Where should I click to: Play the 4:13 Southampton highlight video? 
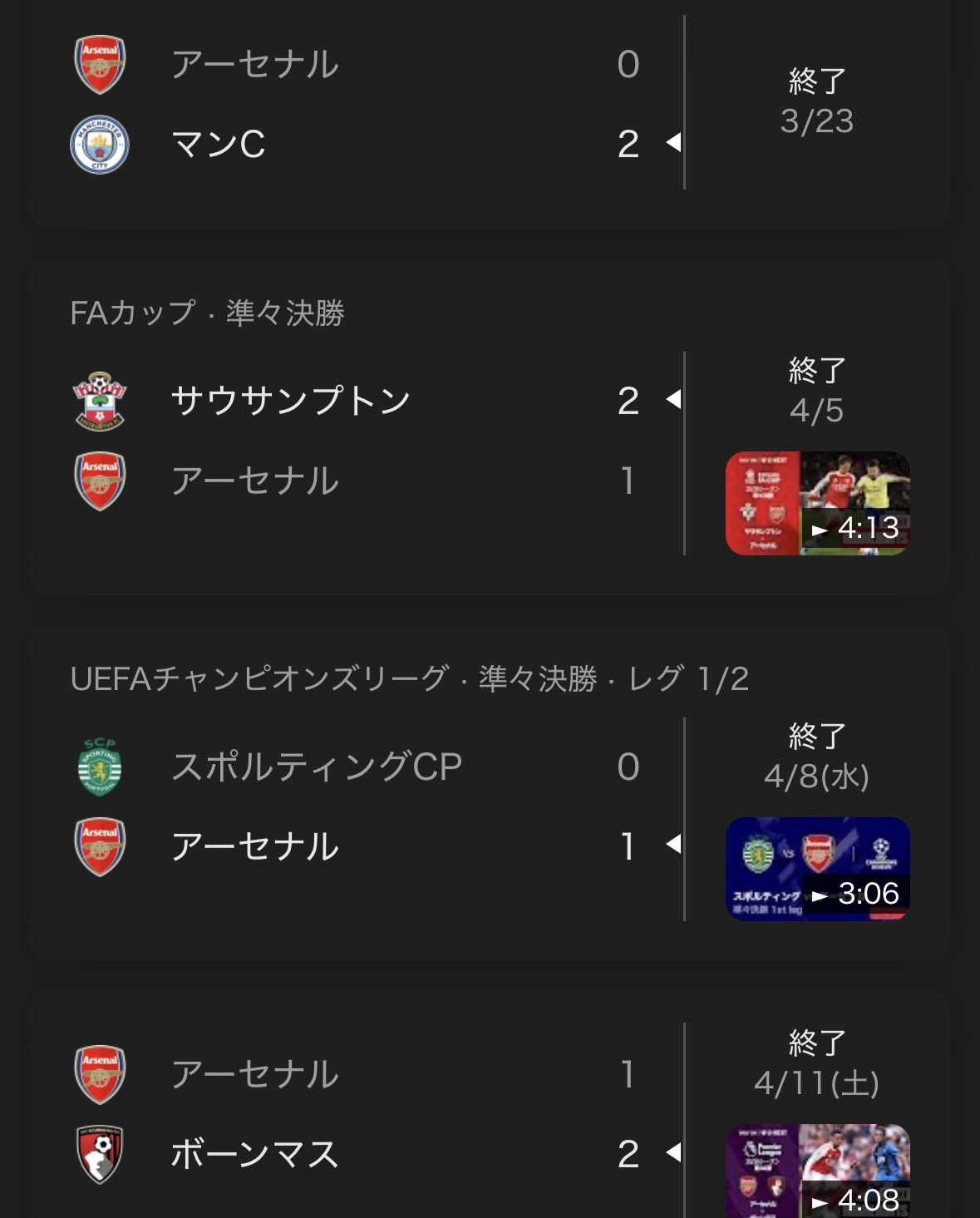pos(817,503)
